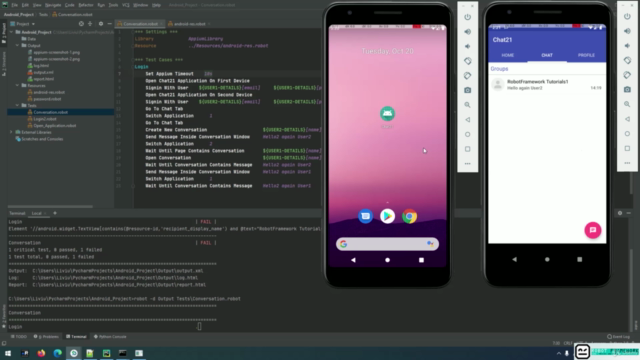Click overview square on toolbar between the phones
This screenshot has height=360, width=640.
(467, 149)
